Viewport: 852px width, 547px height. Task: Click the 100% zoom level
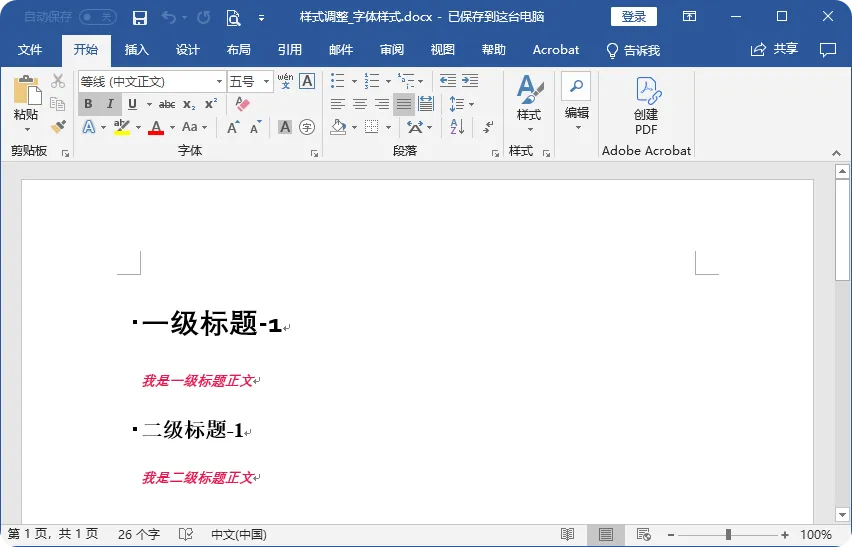click(816, 535)
